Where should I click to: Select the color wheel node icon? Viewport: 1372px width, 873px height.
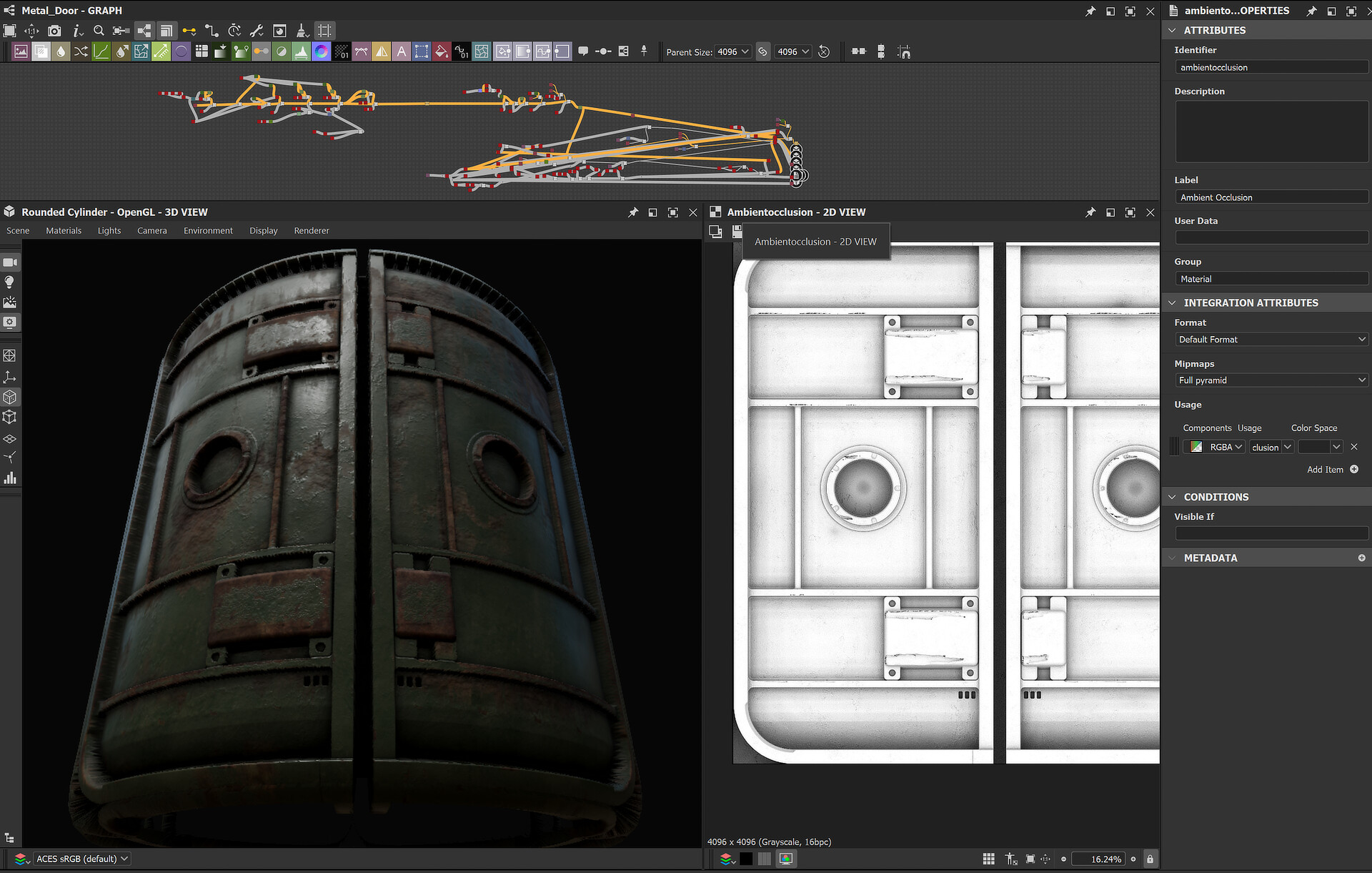[322, 51]
